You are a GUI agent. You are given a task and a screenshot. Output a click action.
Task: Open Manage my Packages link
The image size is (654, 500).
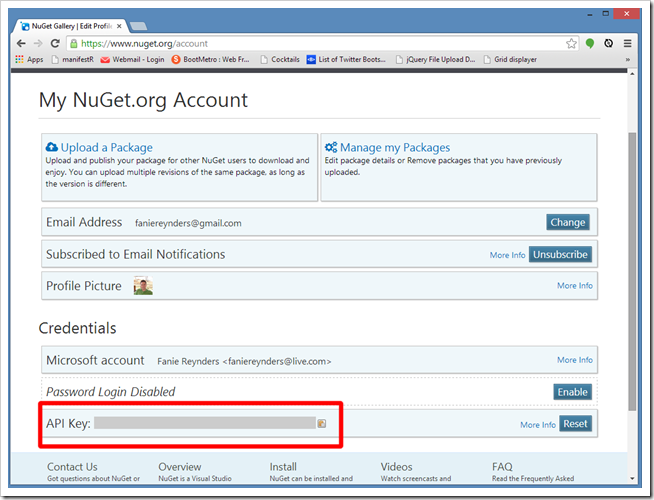tap(395, 147)
